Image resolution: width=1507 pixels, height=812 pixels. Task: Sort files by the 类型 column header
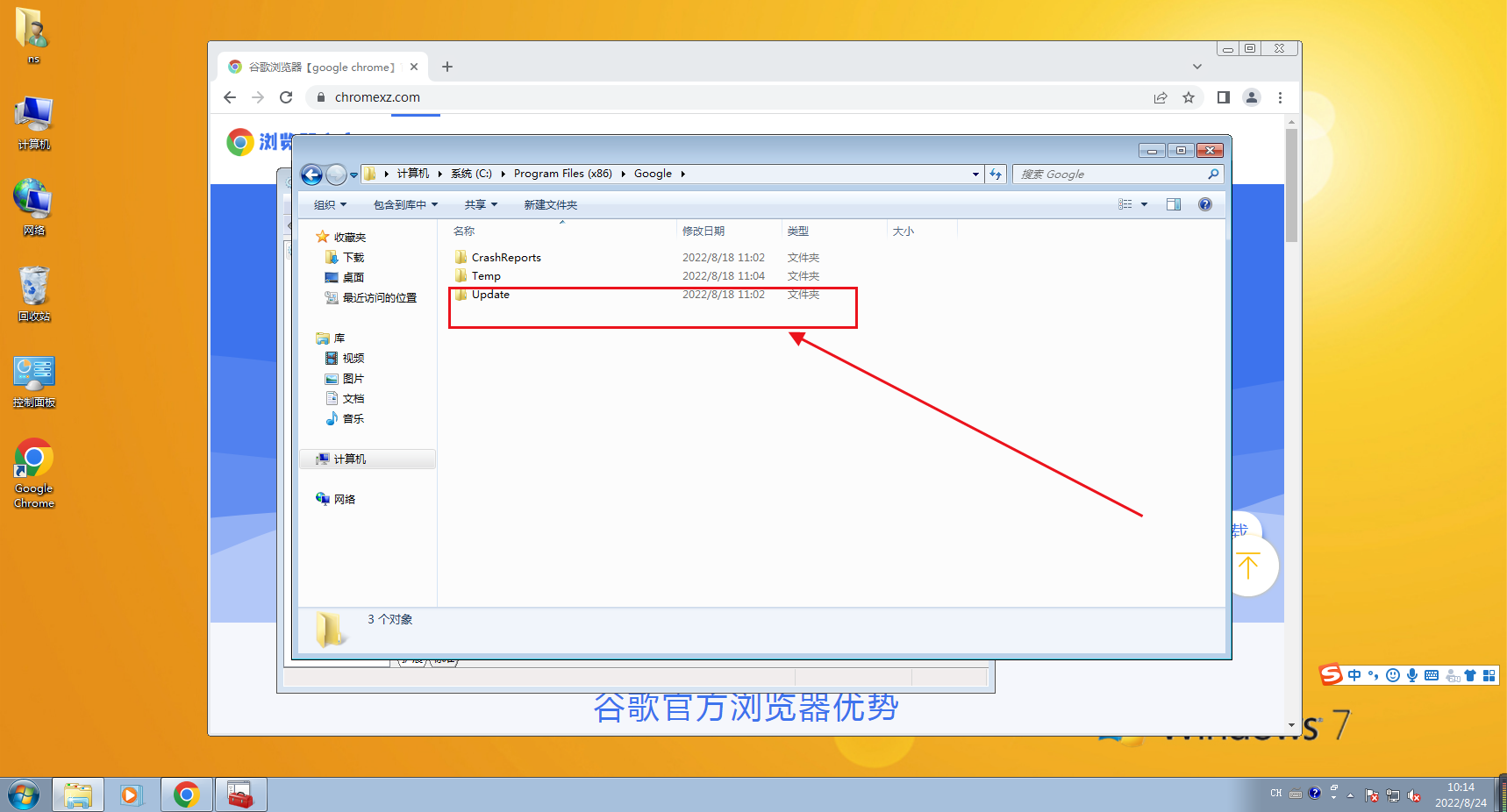834,231
